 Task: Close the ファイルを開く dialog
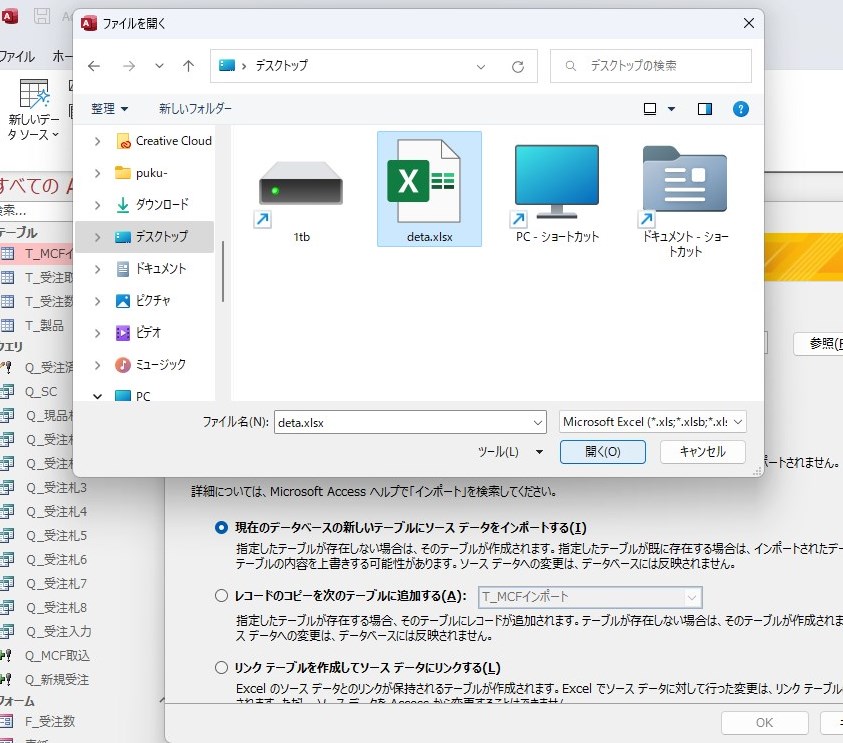click(749, 23)
